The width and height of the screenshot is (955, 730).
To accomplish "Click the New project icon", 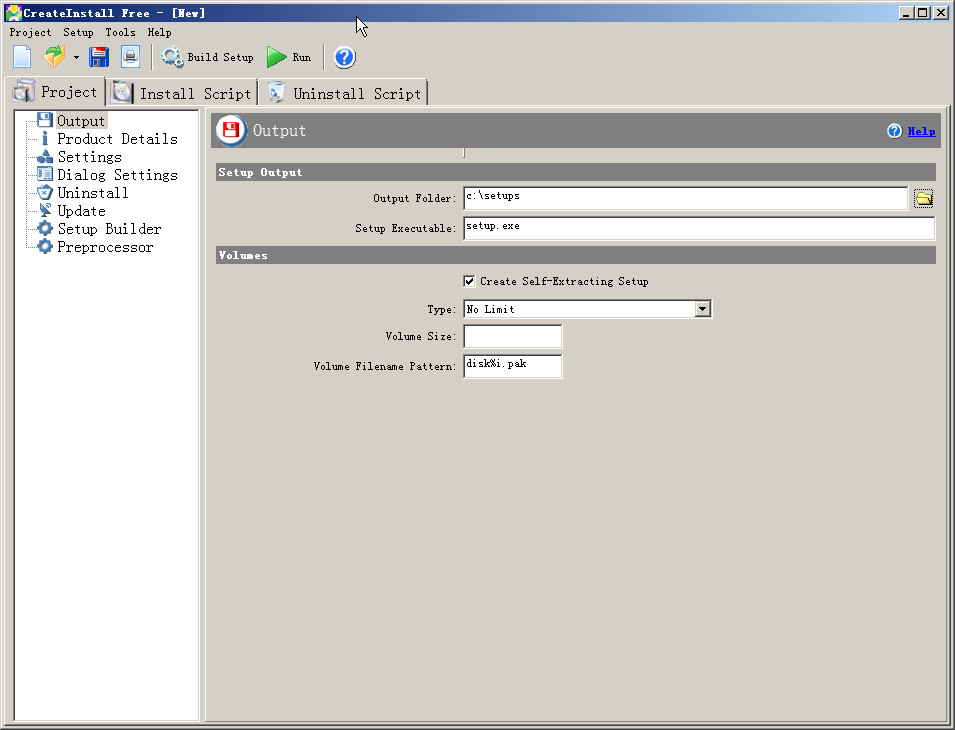I will pos(22,57).
